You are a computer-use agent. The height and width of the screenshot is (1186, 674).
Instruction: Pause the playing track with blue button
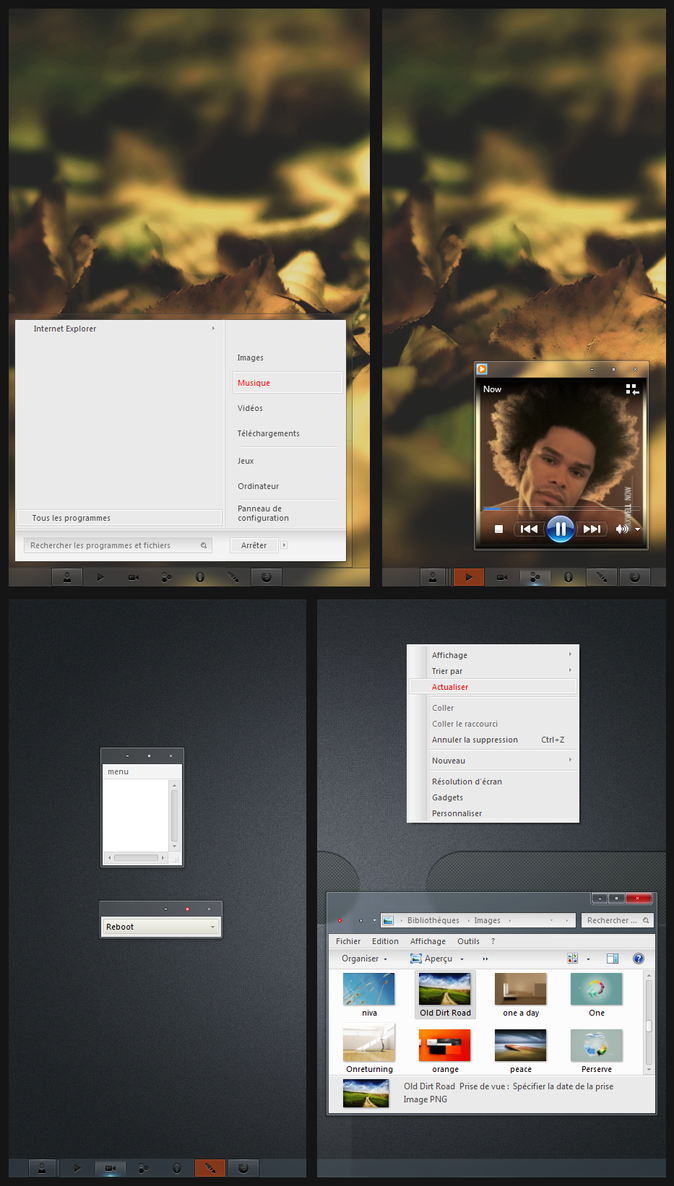pos(560,528)
